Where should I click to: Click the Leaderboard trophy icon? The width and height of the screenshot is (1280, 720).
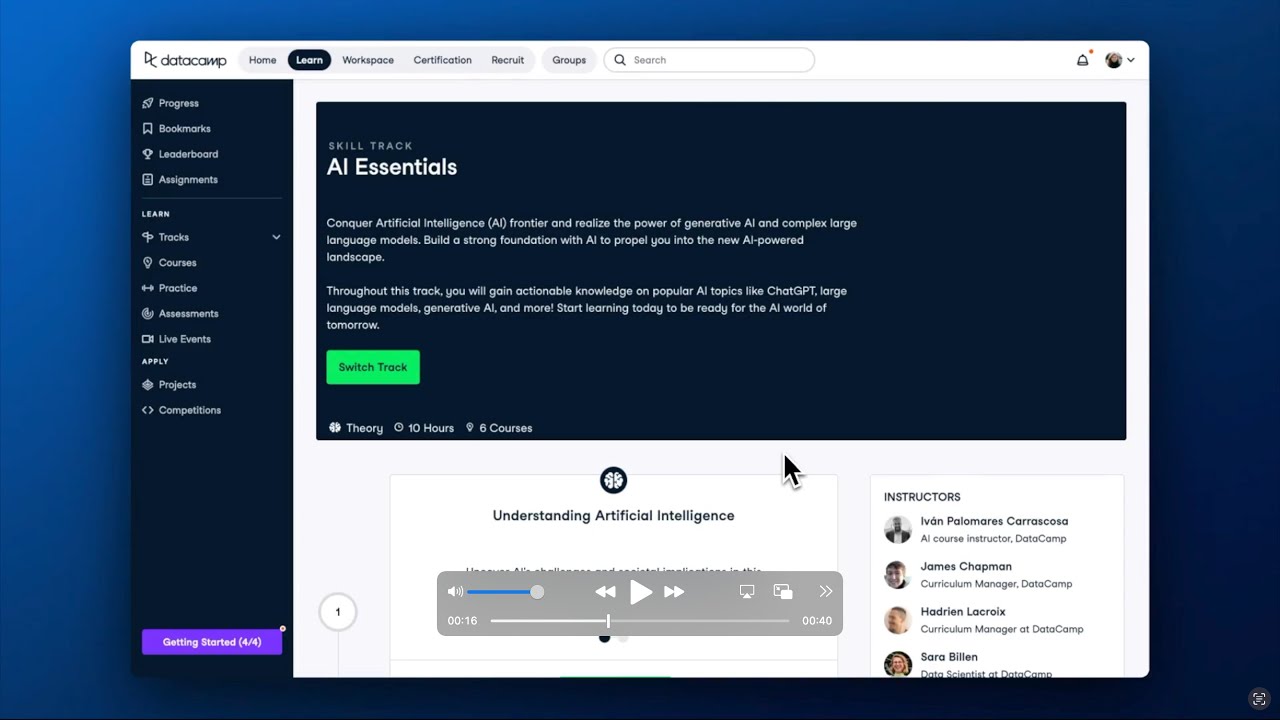pyautogui.click(x=148, y=154)
